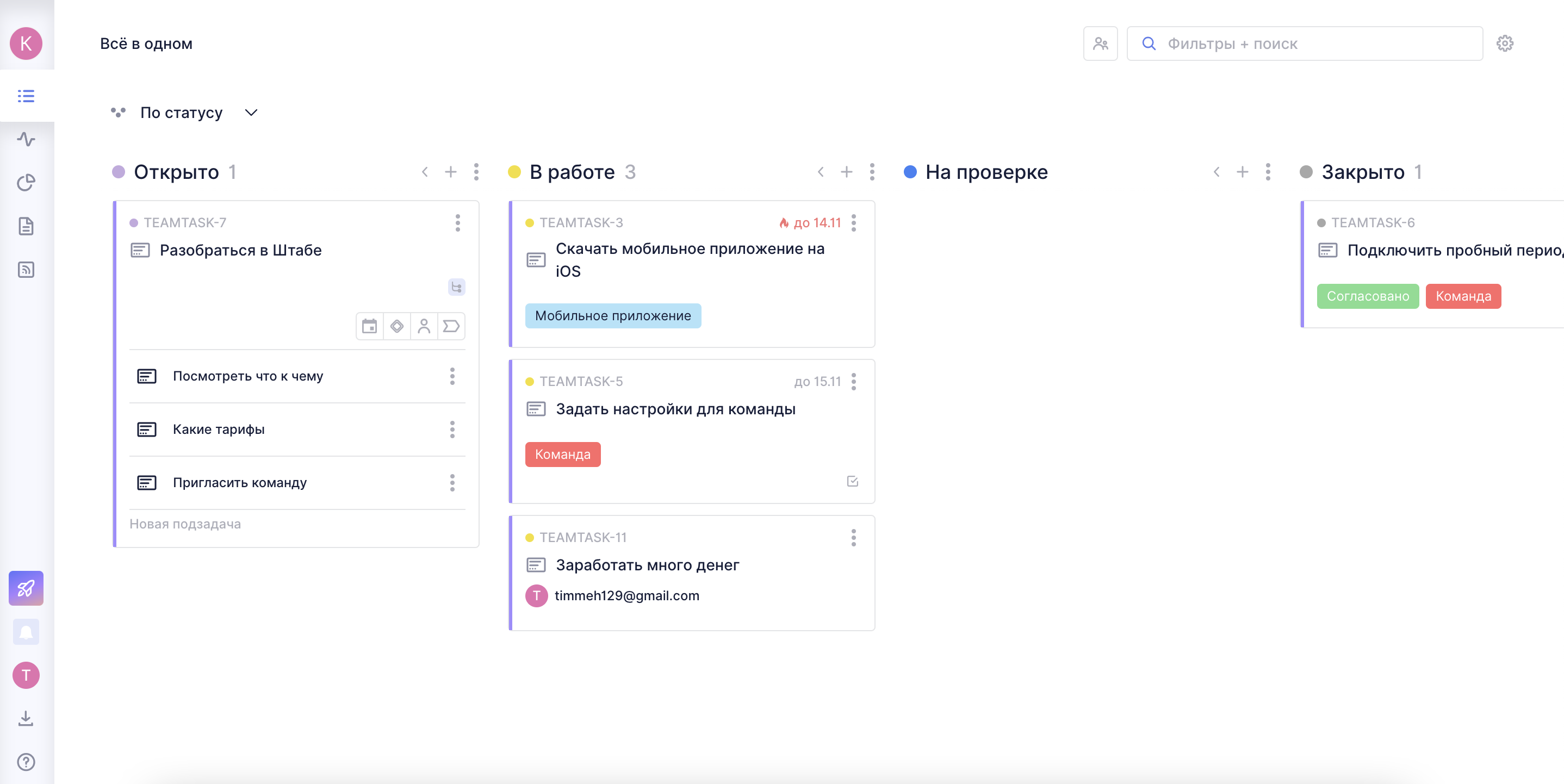
Task: Set assignee icon on TEAMTASK-7 card
Action: (x=424, y=326)
